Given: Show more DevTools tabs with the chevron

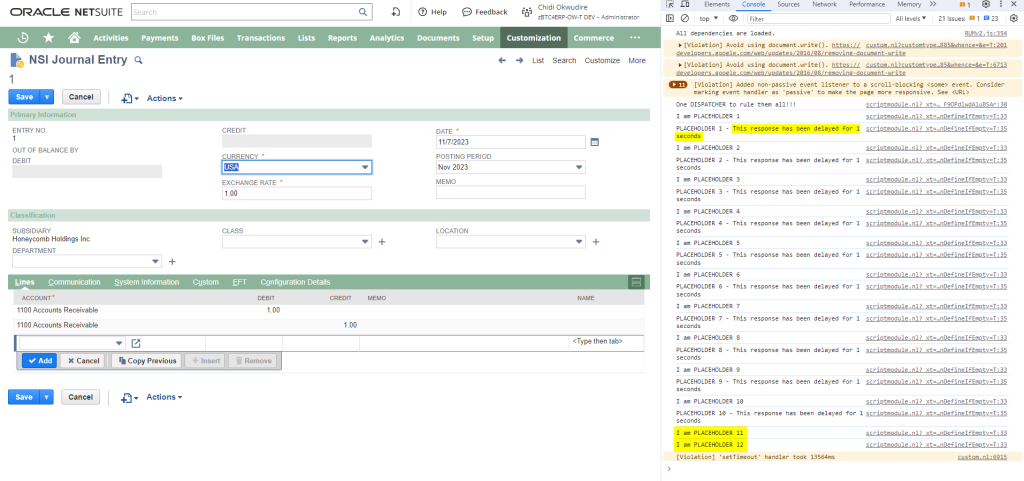Looking at the screenshot, I should (933, 5).
